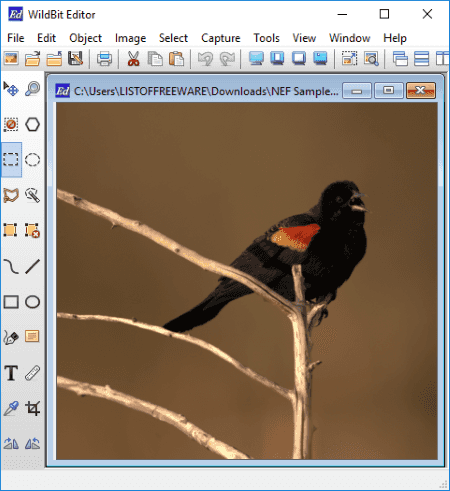This screenshot has height=491, width=450.
Task: Select the Text tool
Action: 11,373
